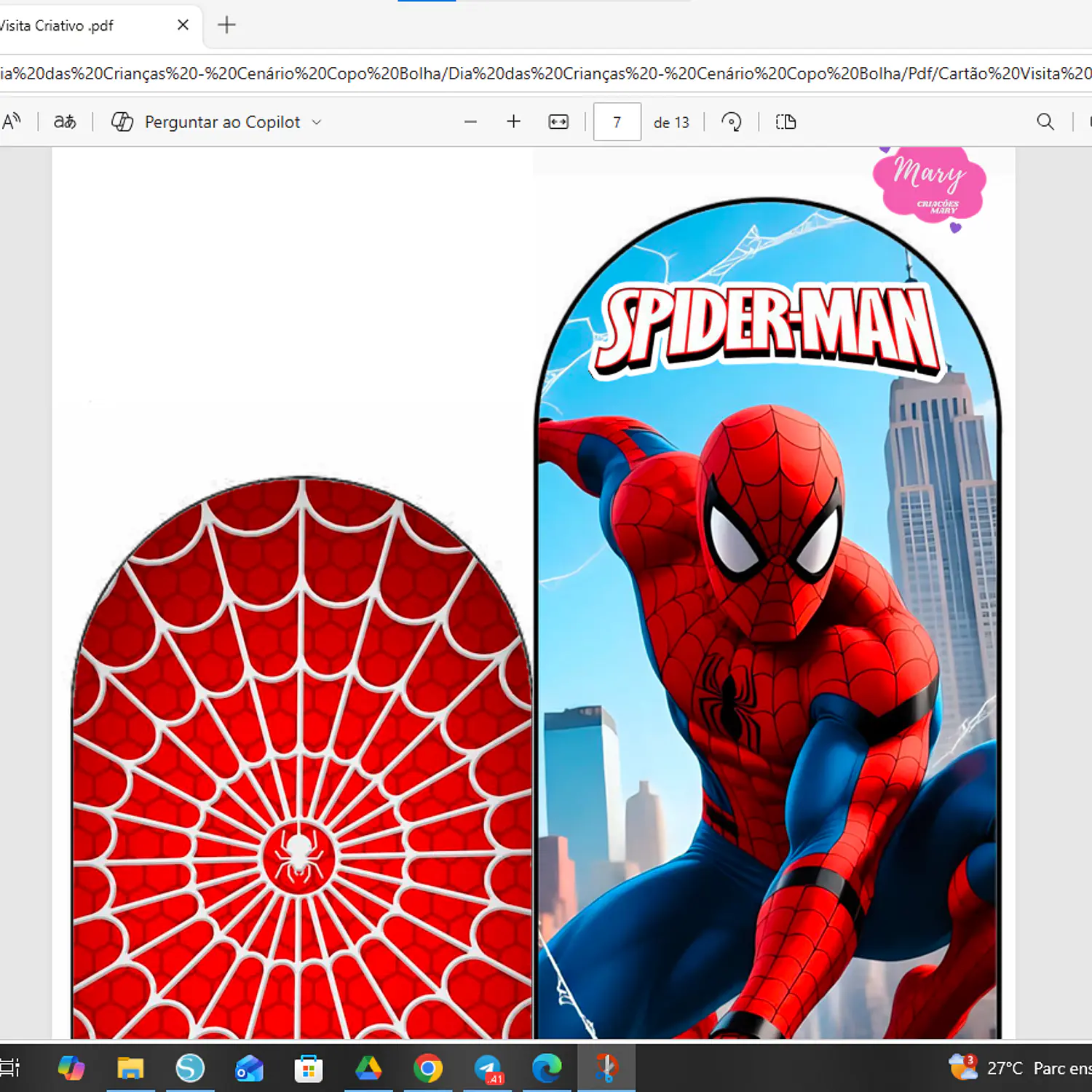This screenshot has width=1092, height=1092.
Task: Expand the Copilot options chevron
Action: point(317,122)
